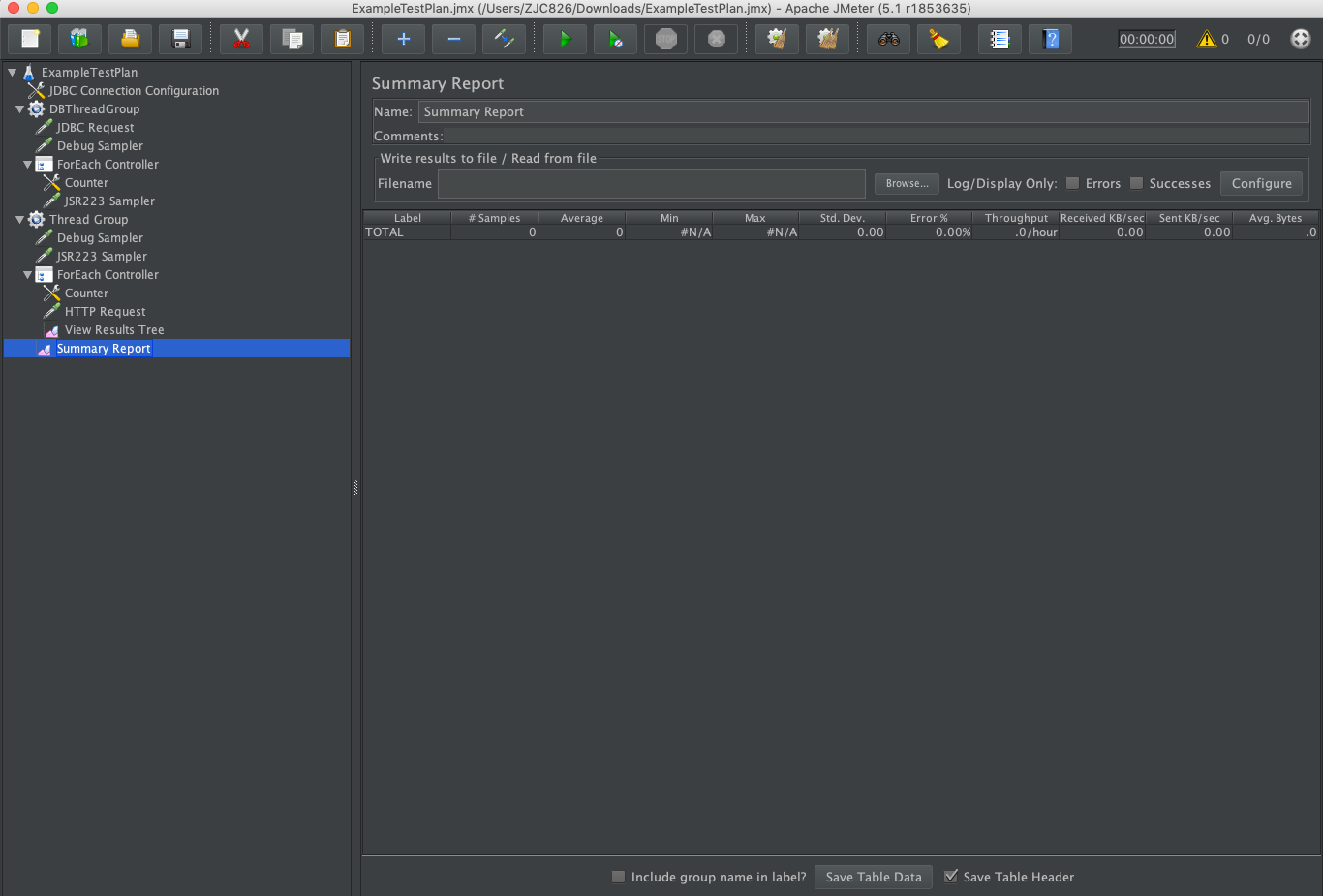Click the Configure button

click(1261, 183)
